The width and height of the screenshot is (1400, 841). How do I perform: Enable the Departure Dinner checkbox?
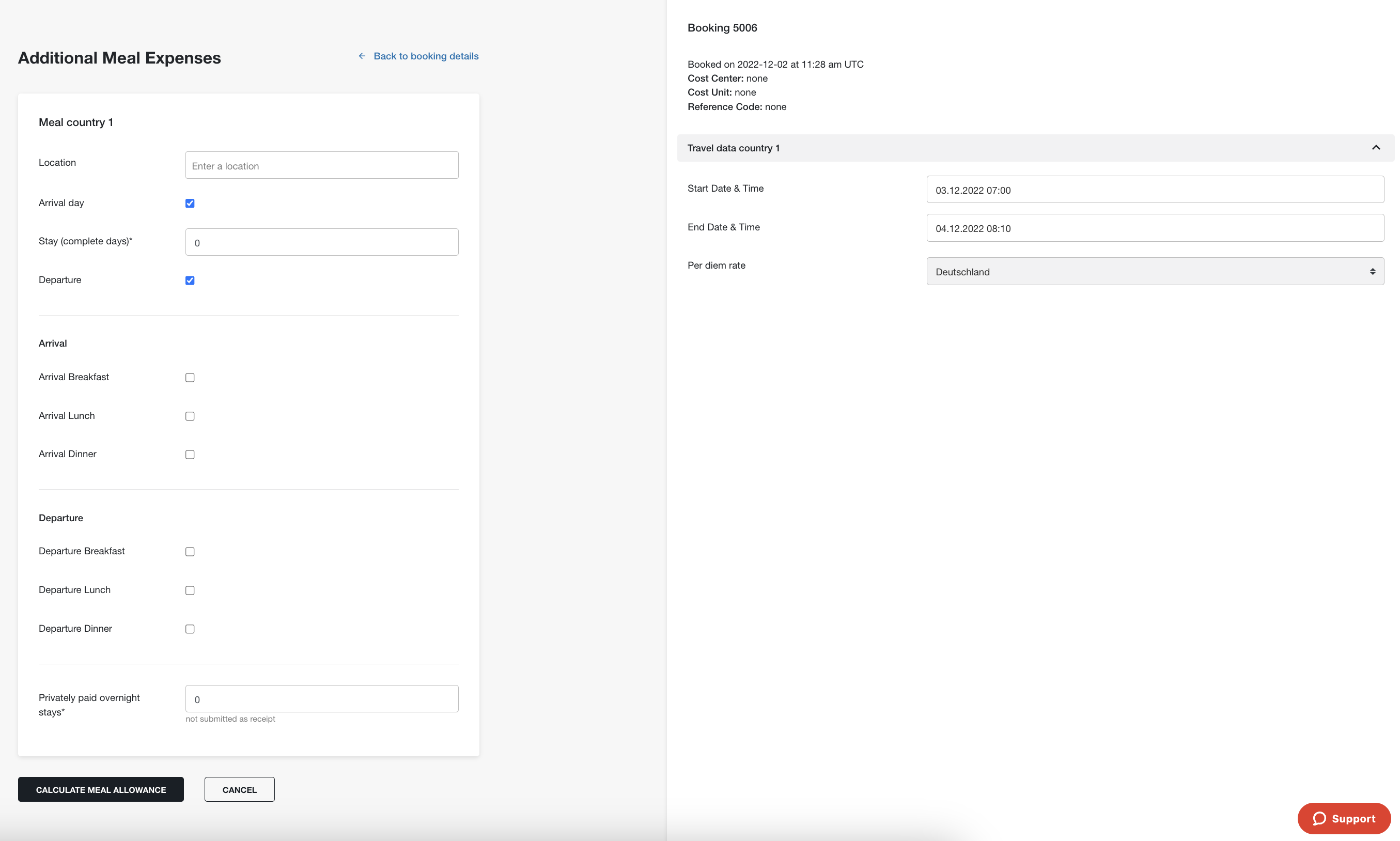tap(190, 628)
